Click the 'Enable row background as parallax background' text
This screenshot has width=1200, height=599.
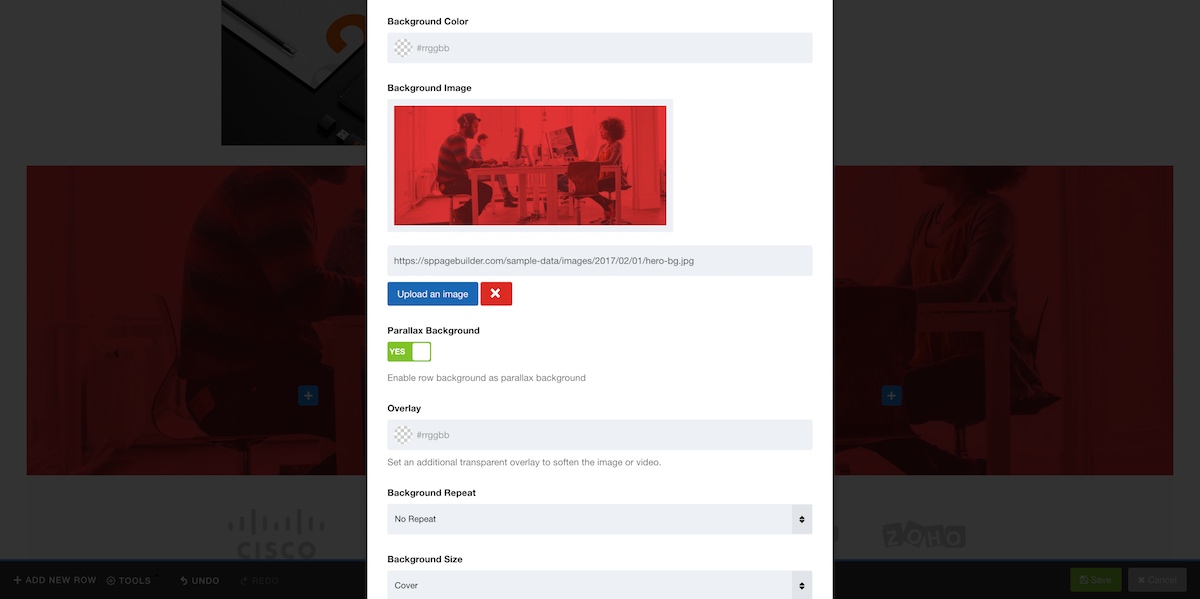487,378
